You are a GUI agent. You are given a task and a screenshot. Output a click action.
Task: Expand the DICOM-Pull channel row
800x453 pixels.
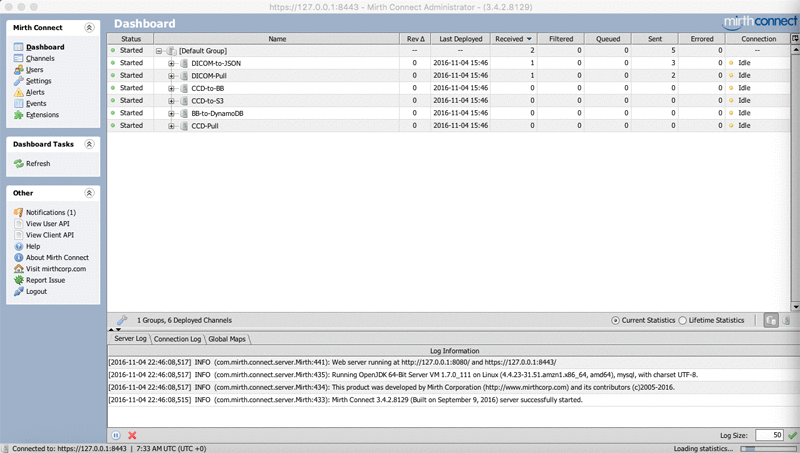coord(171,76)
